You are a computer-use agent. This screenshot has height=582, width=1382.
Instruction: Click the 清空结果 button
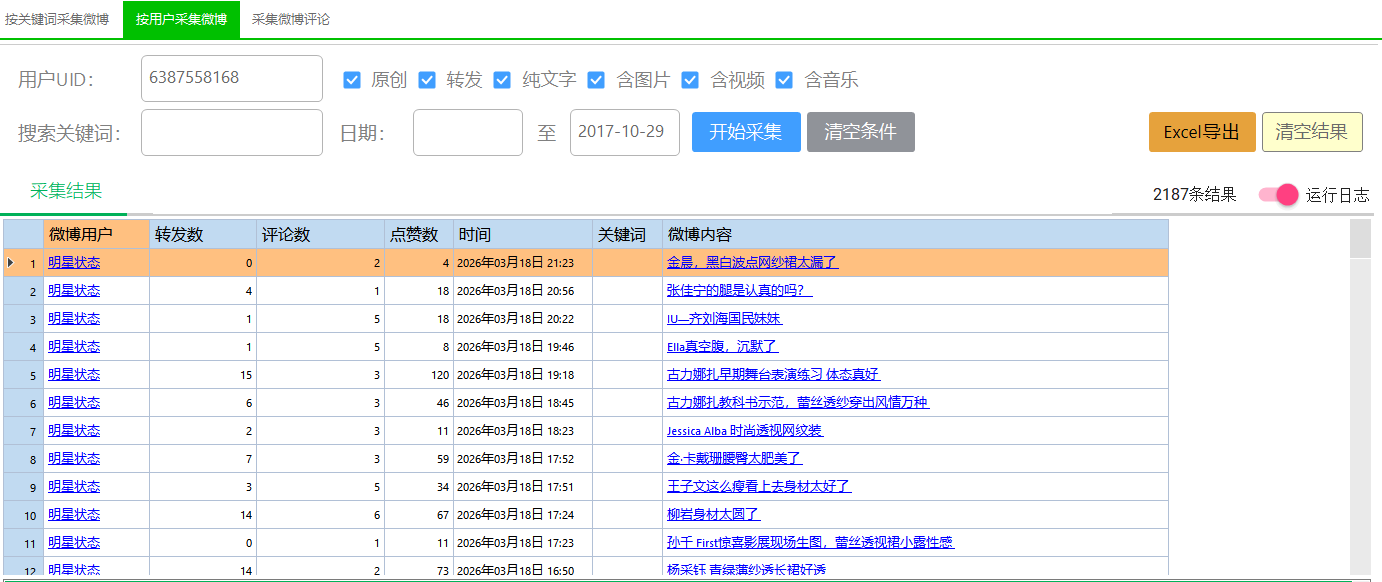[1312, 132]
